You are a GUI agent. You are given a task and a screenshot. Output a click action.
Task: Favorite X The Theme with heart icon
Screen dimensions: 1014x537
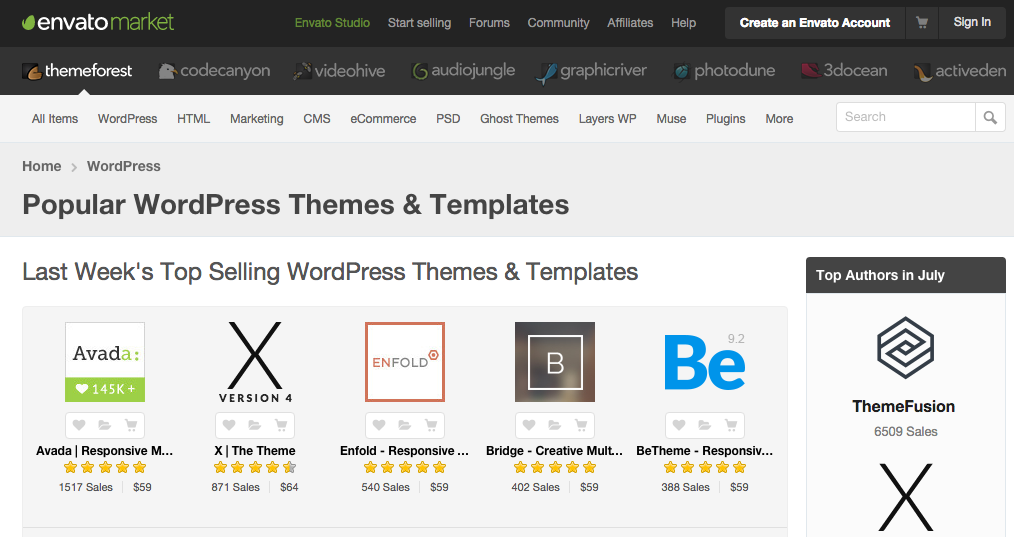pos(229,425)
